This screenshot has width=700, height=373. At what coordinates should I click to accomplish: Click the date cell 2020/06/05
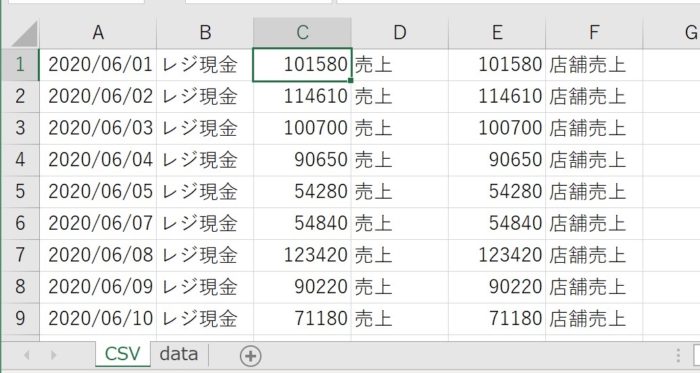pyautogui.click(x=98, y=191)
